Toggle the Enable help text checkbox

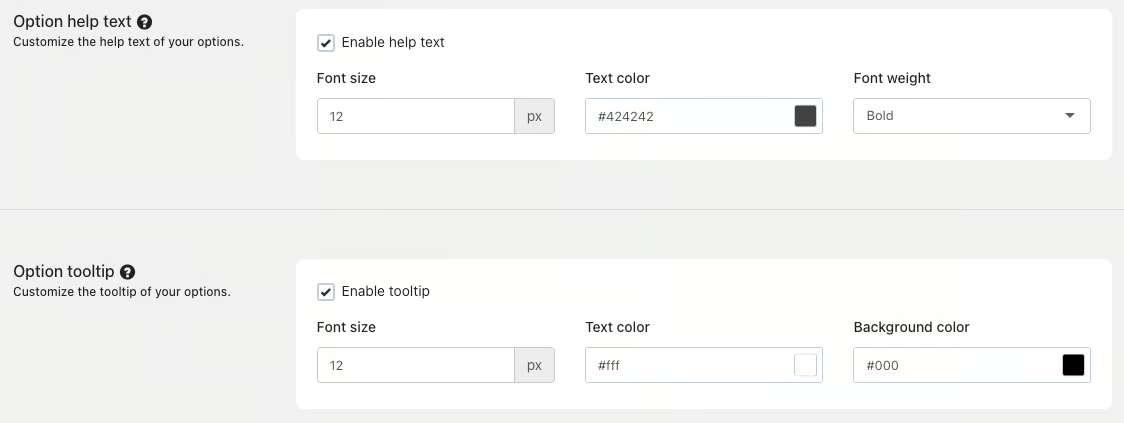pyautogui.click(x=326, y=43)
